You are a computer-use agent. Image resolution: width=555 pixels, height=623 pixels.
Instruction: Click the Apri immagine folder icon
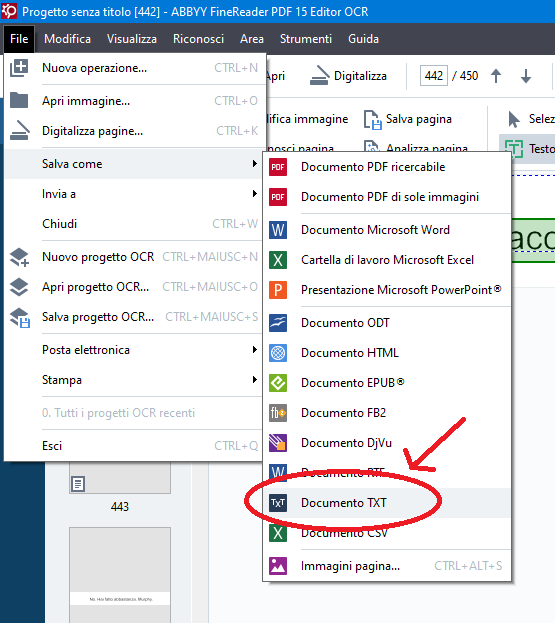19,101
